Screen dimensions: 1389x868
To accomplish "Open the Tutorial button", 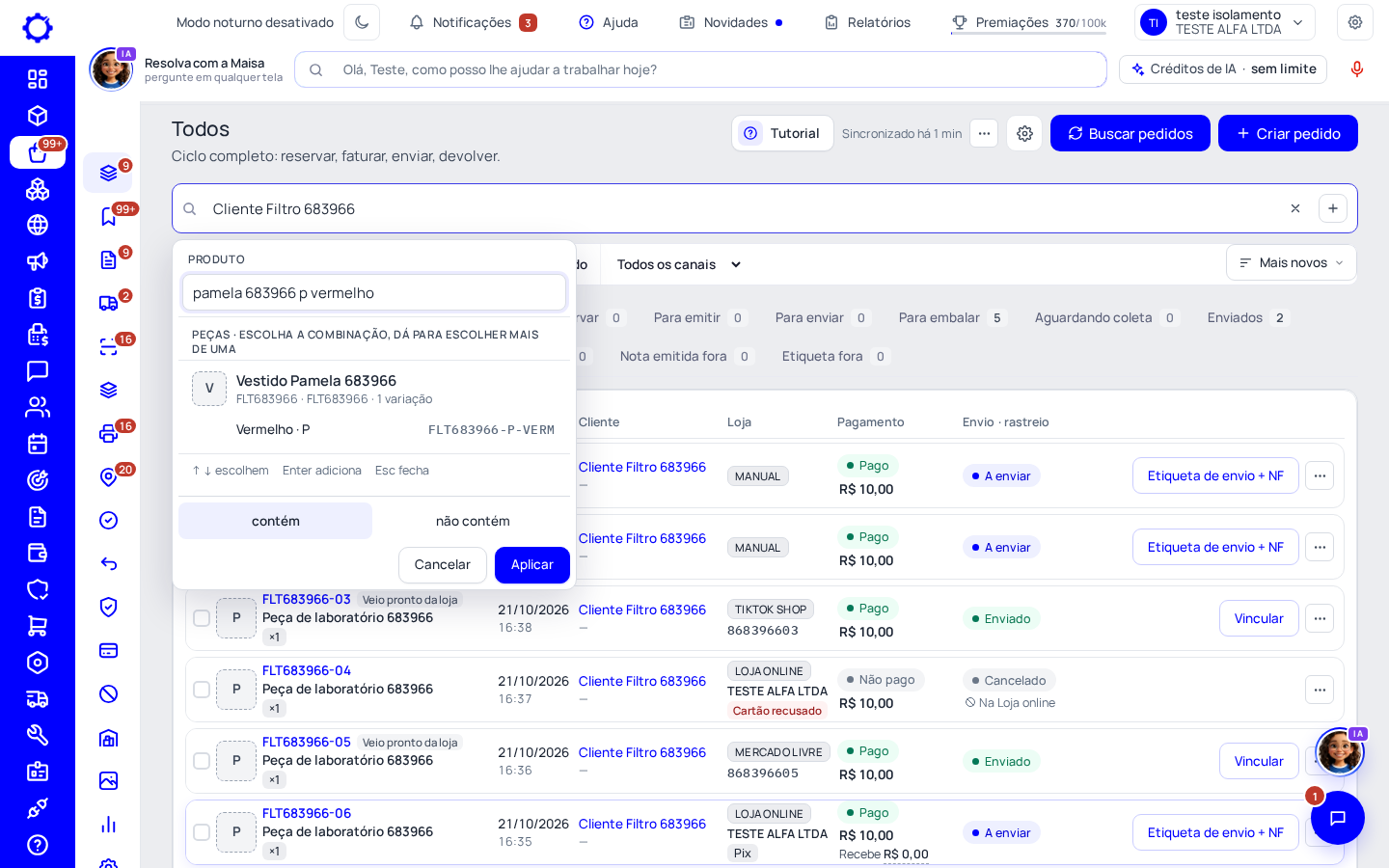I will tap(782, 133).
